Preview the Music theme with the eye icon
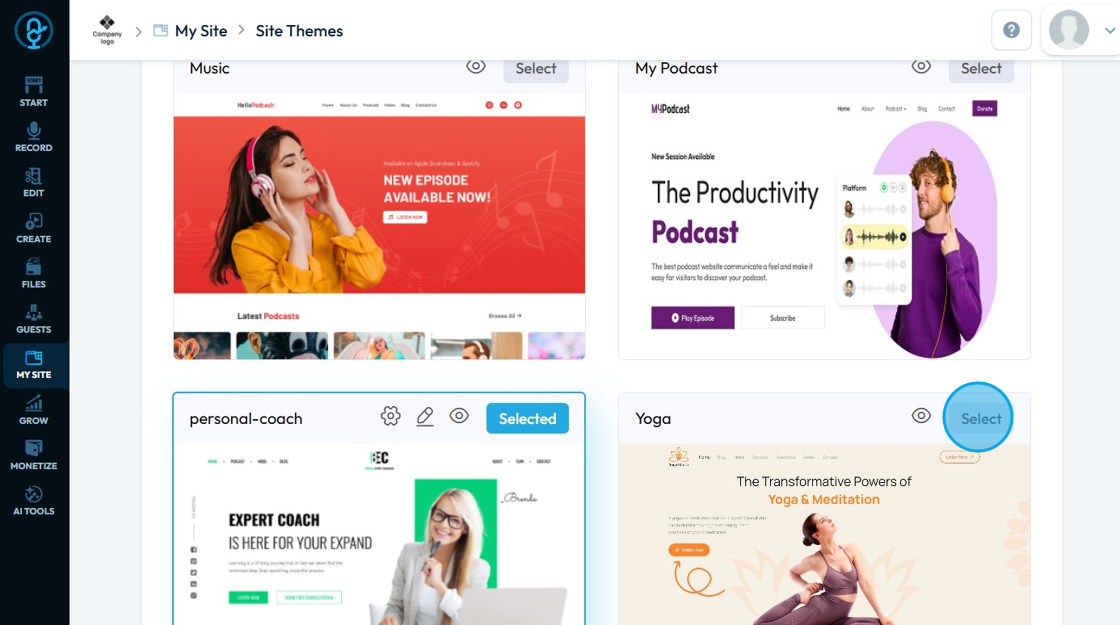Image resolution: width=1120 pixels, height=625 pixels. pos(476,66)
